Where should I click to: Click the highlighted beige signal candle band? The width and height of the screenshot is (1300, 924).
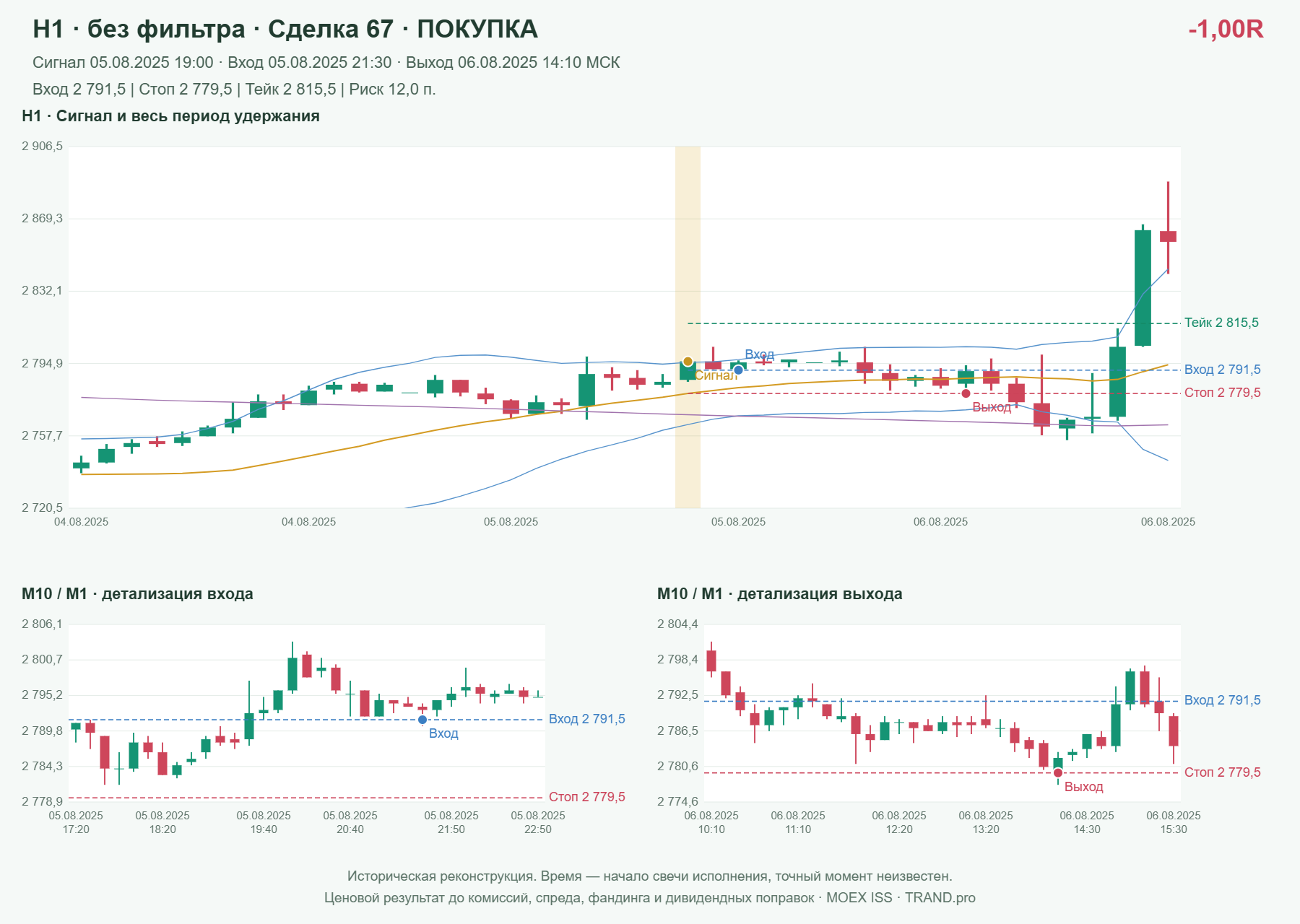pyautogui.click(x=688, y=327)
